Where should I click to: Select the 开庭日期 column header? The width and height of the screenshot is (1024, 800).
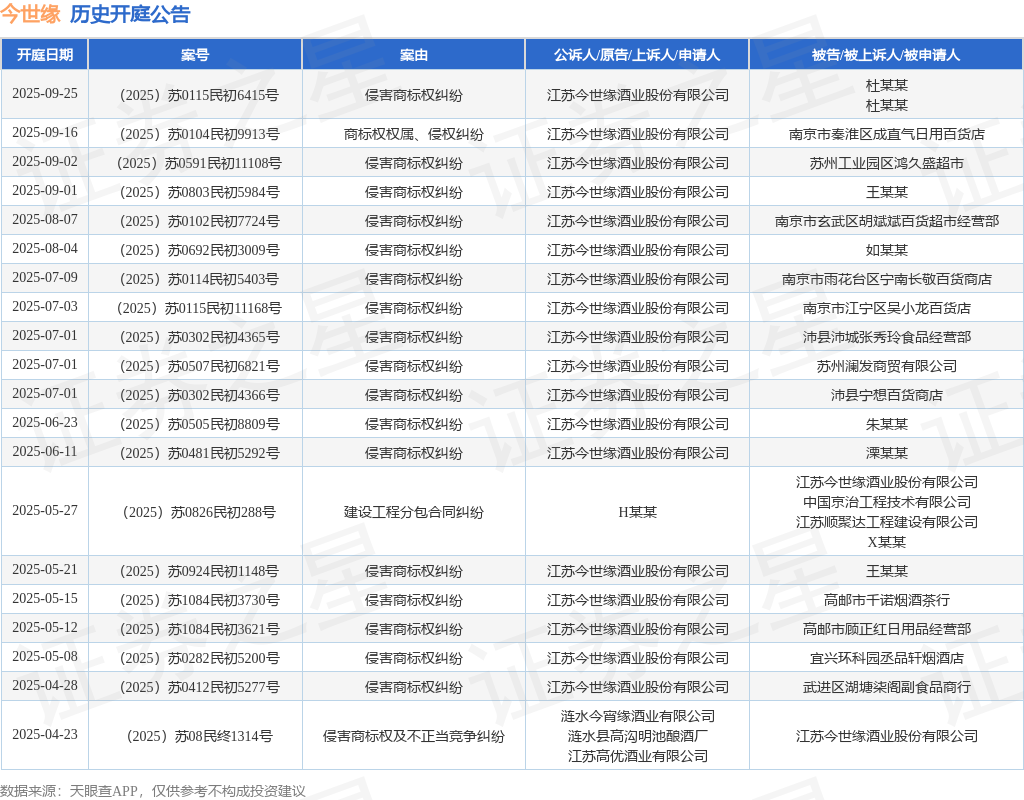(44, 55)
